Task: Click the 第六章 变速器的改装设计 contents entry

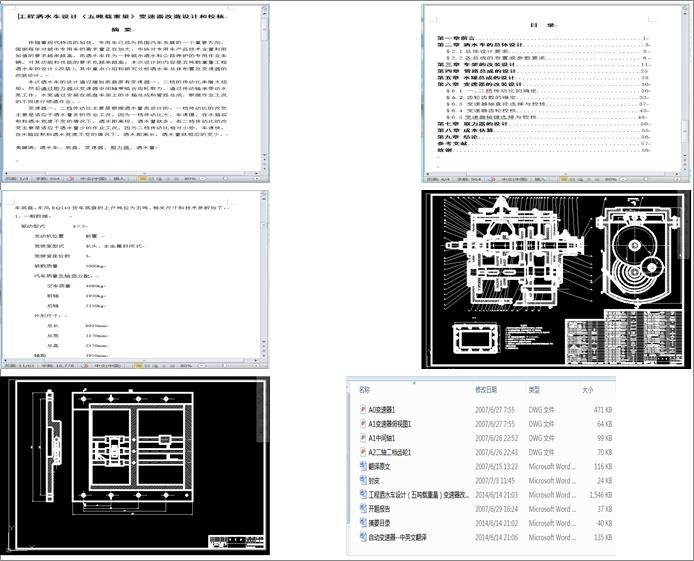Action: click(x=544, y=84)
